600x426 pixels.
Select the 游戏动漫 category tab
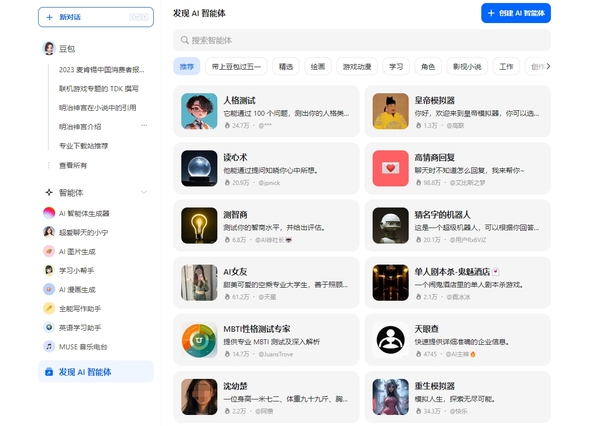click(x=357, y=67)
